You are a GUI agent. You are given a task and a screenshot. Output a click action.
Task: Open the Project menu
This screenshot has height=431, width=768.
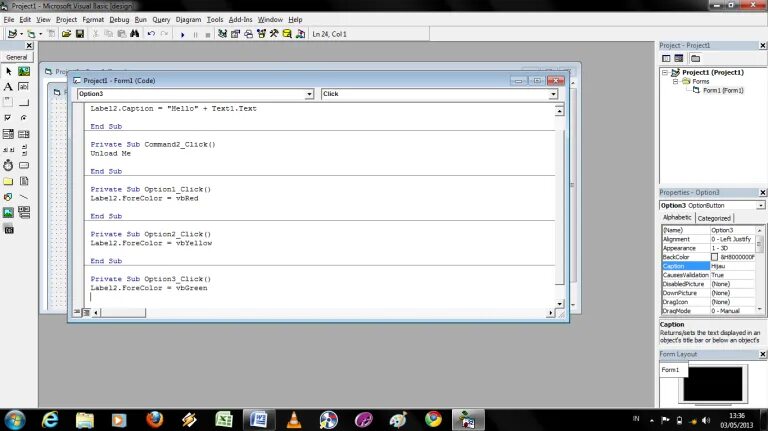coord(67,20)
